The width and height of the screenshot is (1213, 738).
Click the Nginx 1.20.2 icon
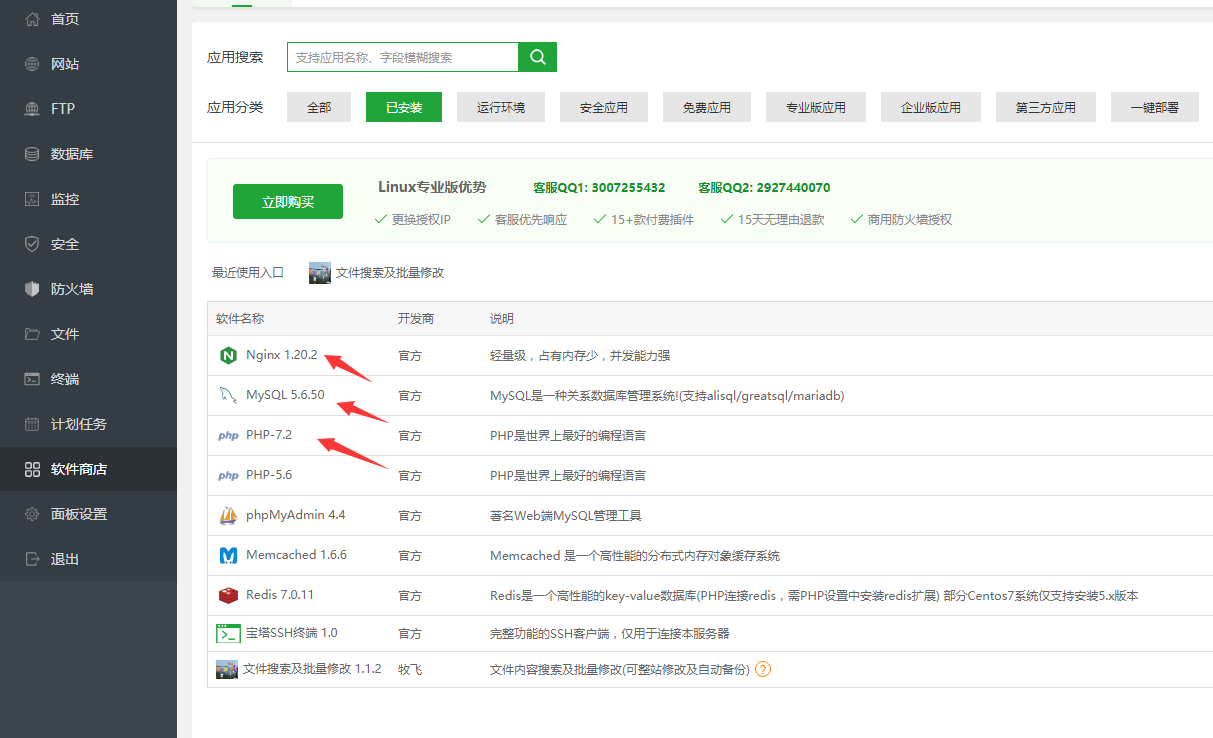pos(228,355)
